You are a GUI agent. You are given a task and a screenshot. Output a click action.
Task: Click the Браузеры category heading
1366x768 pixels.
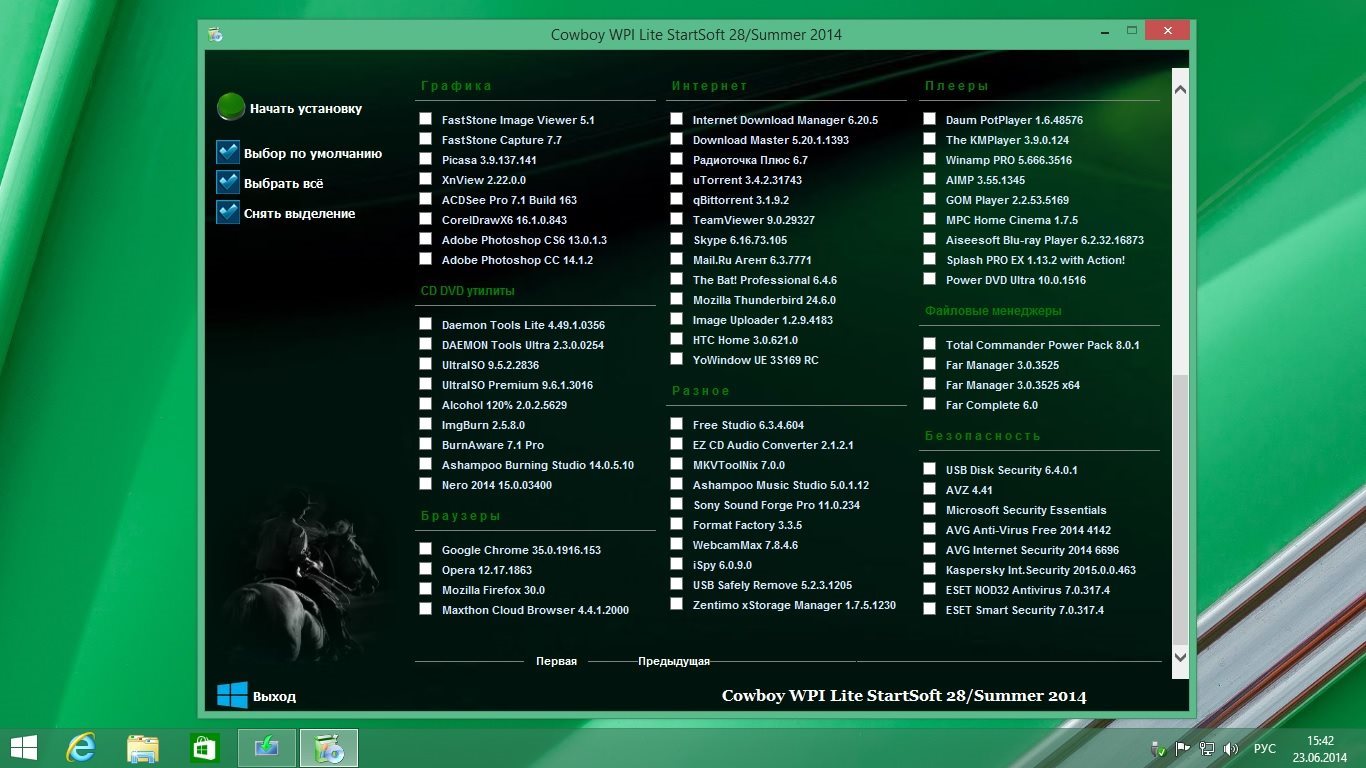pos(460,516)
